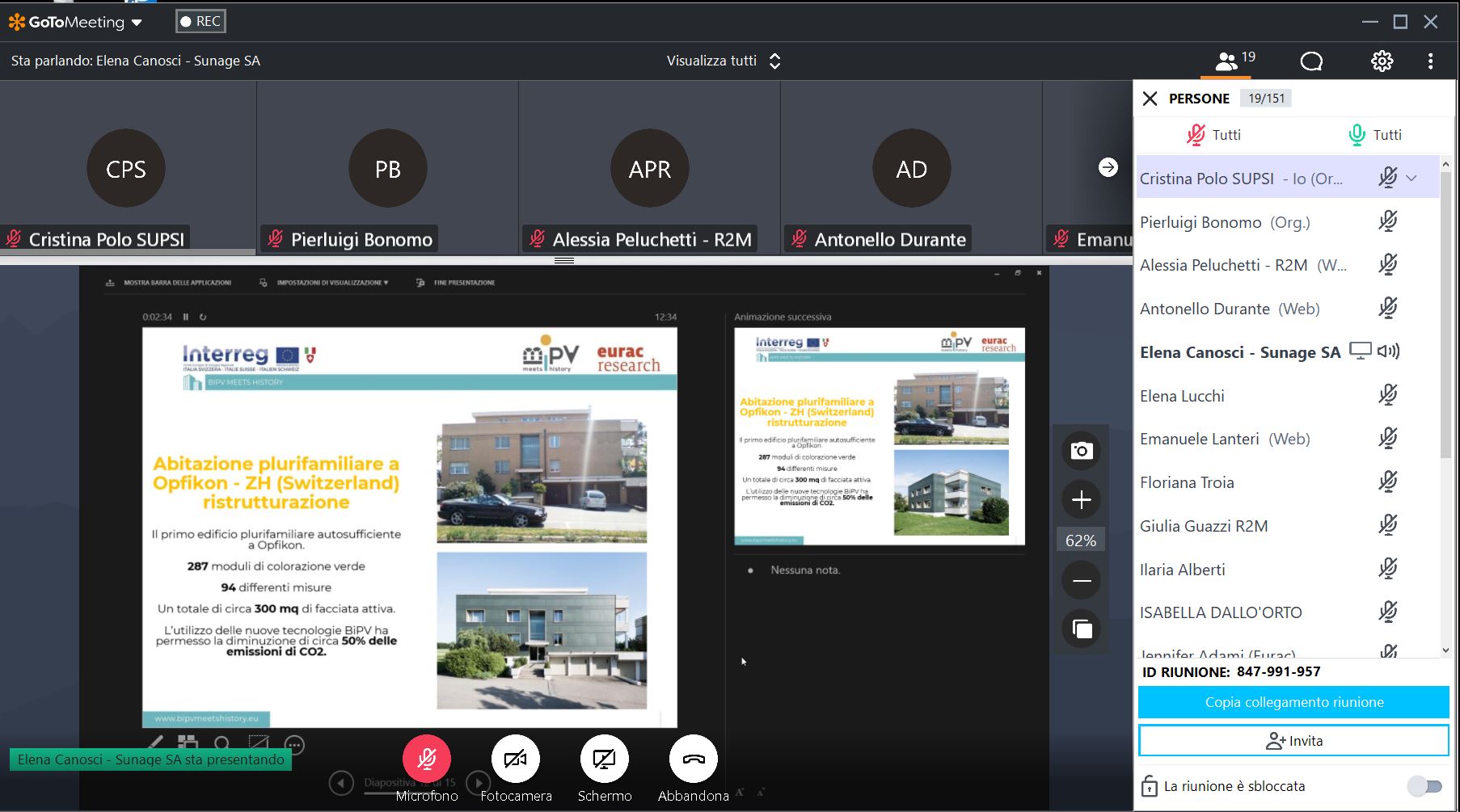Image resolution: width=1460 pixels, height=812 pixels.
Task: Toggle Antonello Durante microphone in list
Action: point(1388,309)
